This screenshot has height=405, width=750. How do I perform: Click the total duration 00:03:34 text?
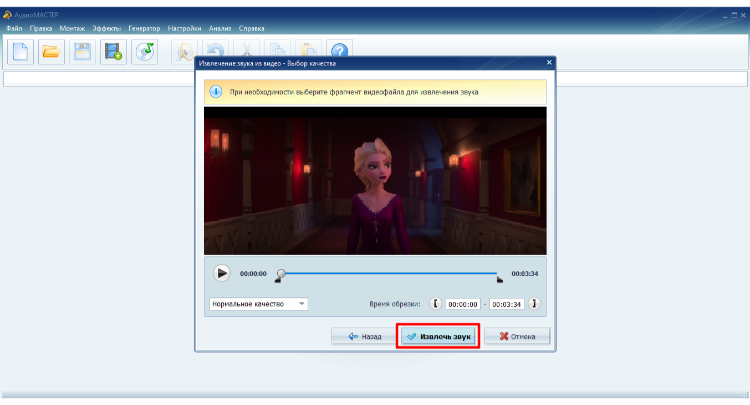[x=525, y=274]
